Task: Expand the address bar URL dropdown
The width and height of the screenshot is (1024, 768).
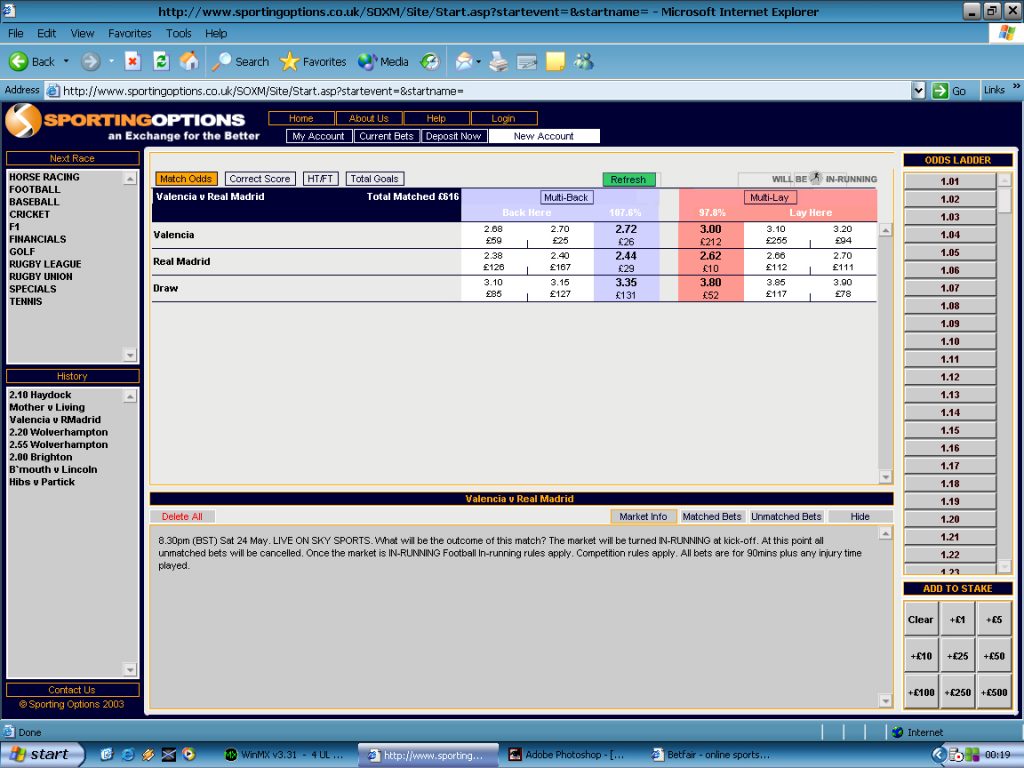Action: 919,90
